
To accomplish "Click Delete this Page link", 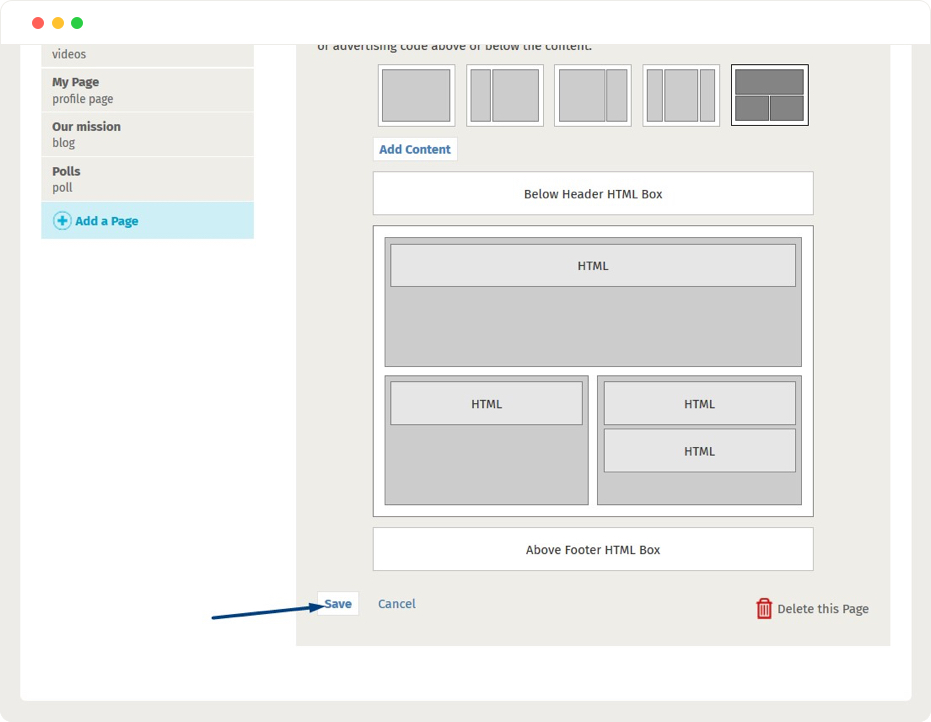I will coord(823,609).
